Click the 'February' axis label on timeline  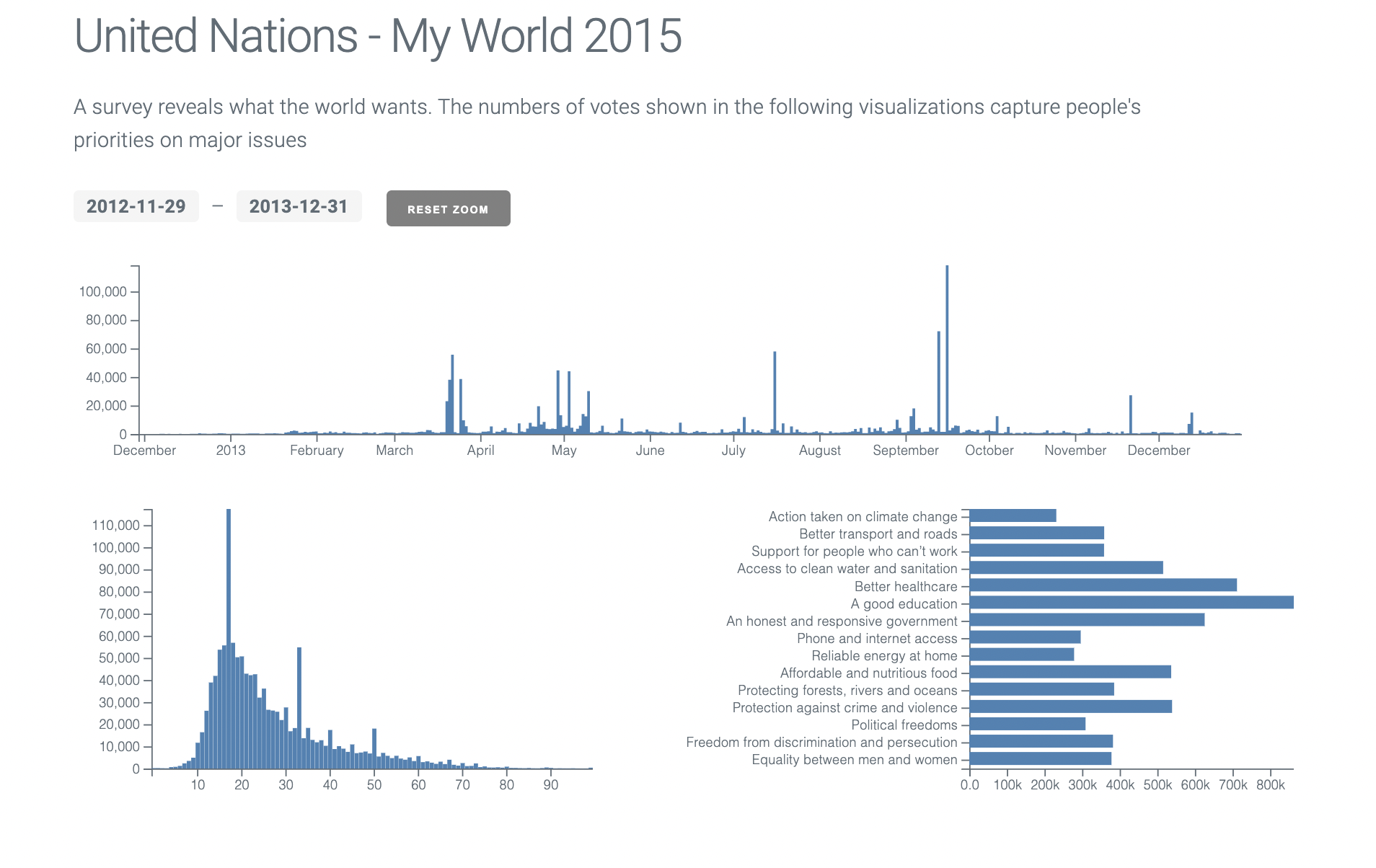click(x=317, y=450)
